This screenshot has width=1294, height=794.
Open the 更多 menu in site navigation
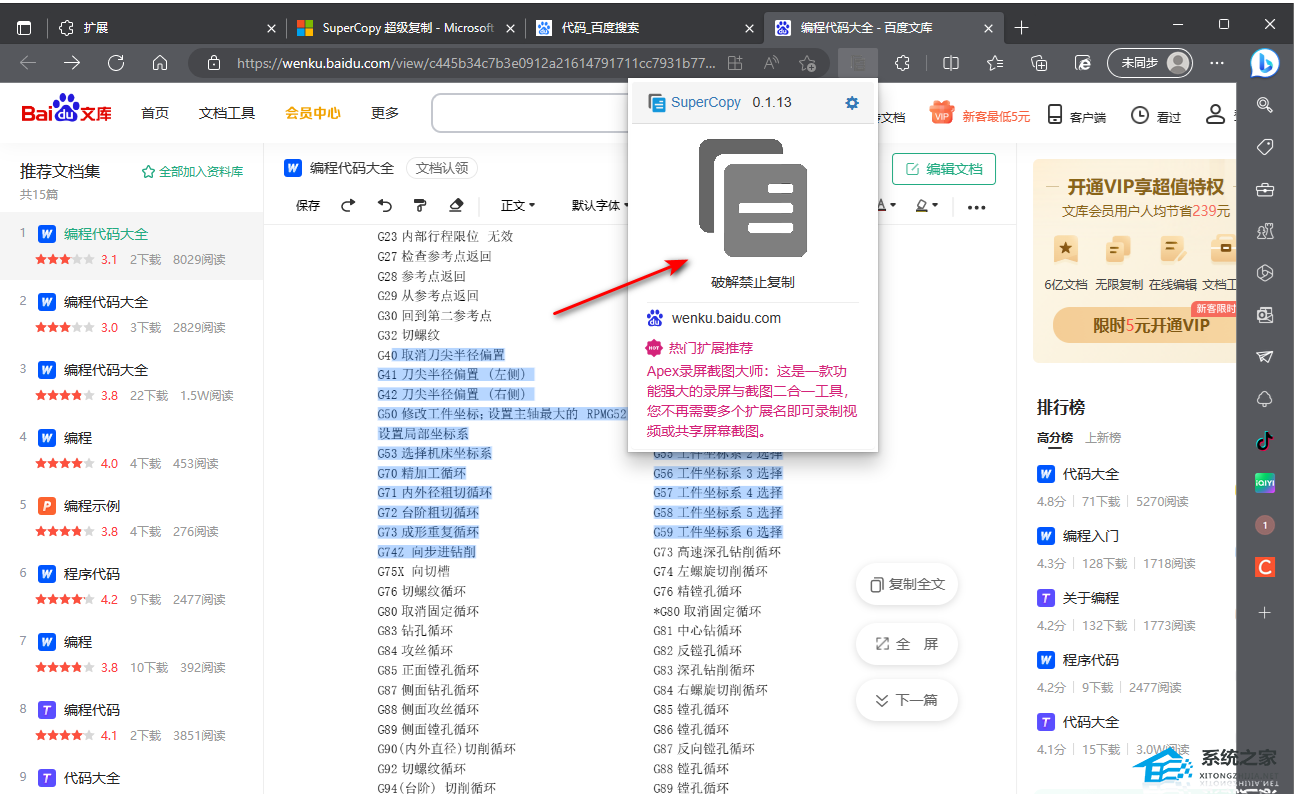(x=385, y=113)
